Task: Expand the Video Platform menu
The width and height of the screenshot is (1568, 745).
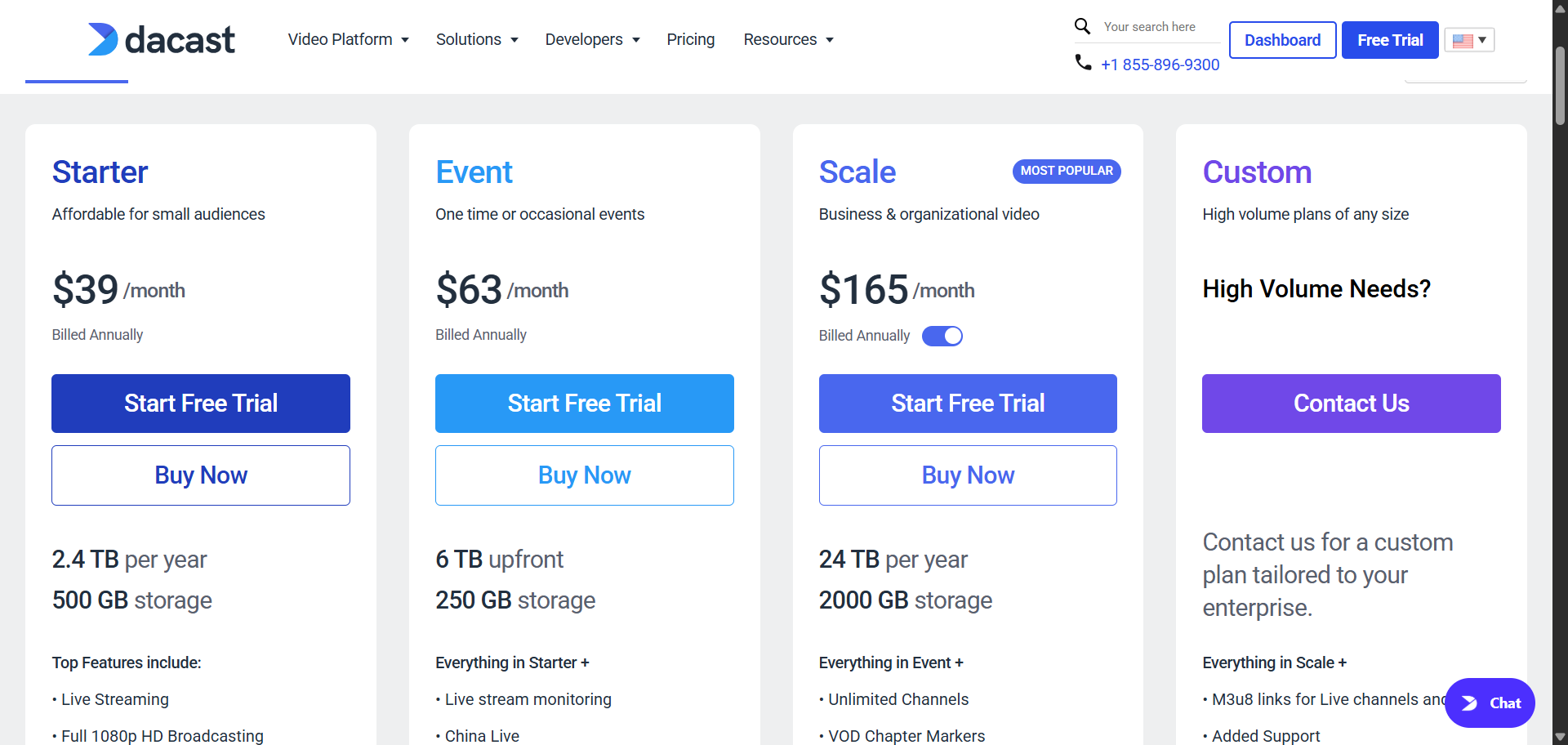Action: point(348,39)
